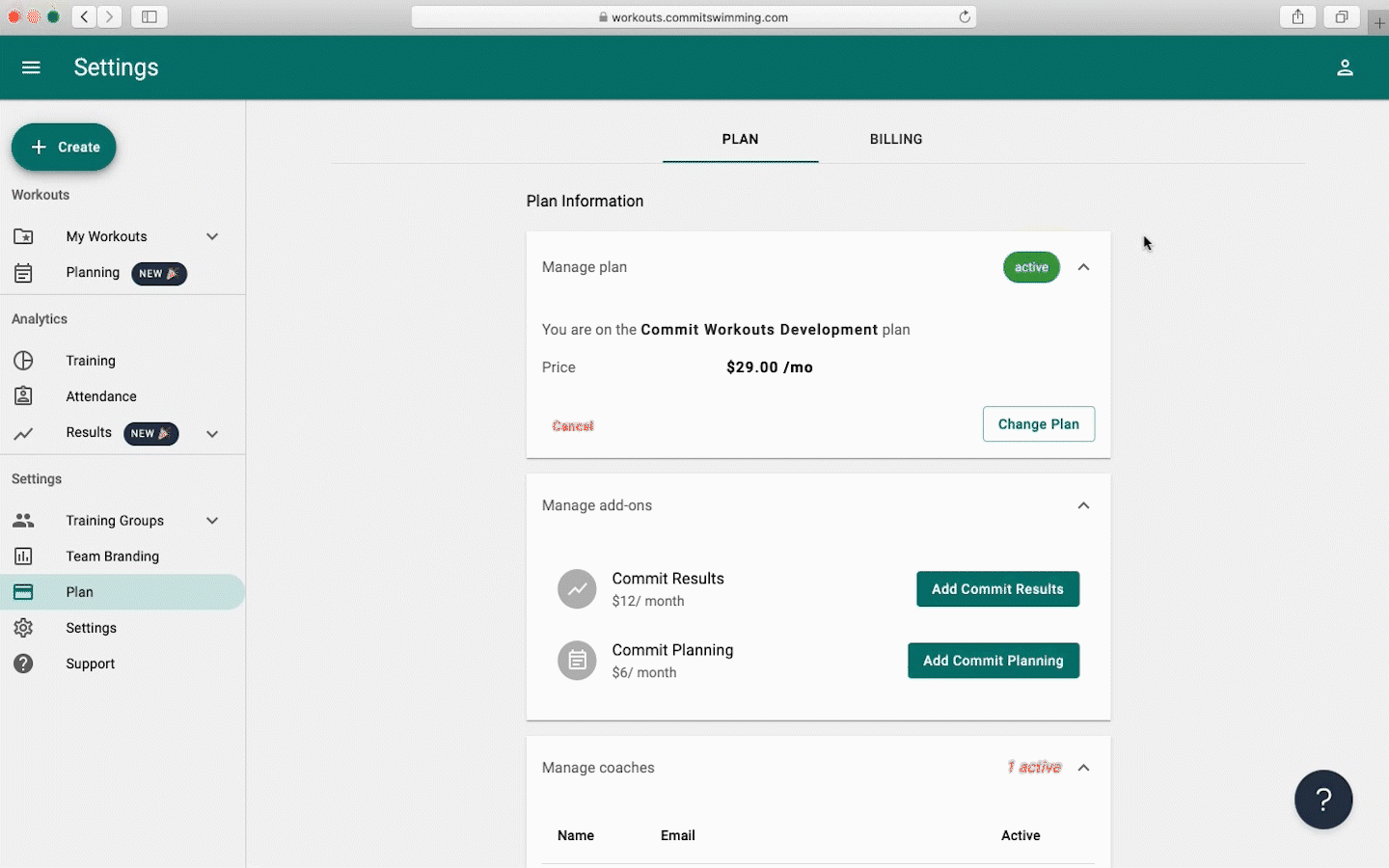Click the Training pie chart icon
Image resolution: width=1389 pixels, height=868 pixels.
click(23, 361)
